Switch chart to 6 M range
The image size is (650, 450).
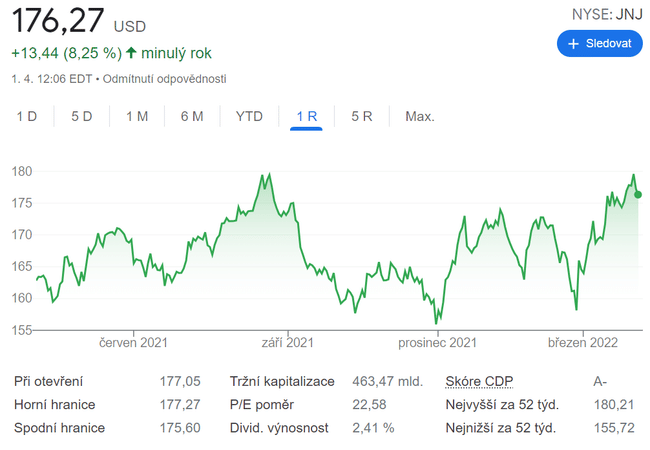point(192,116)
